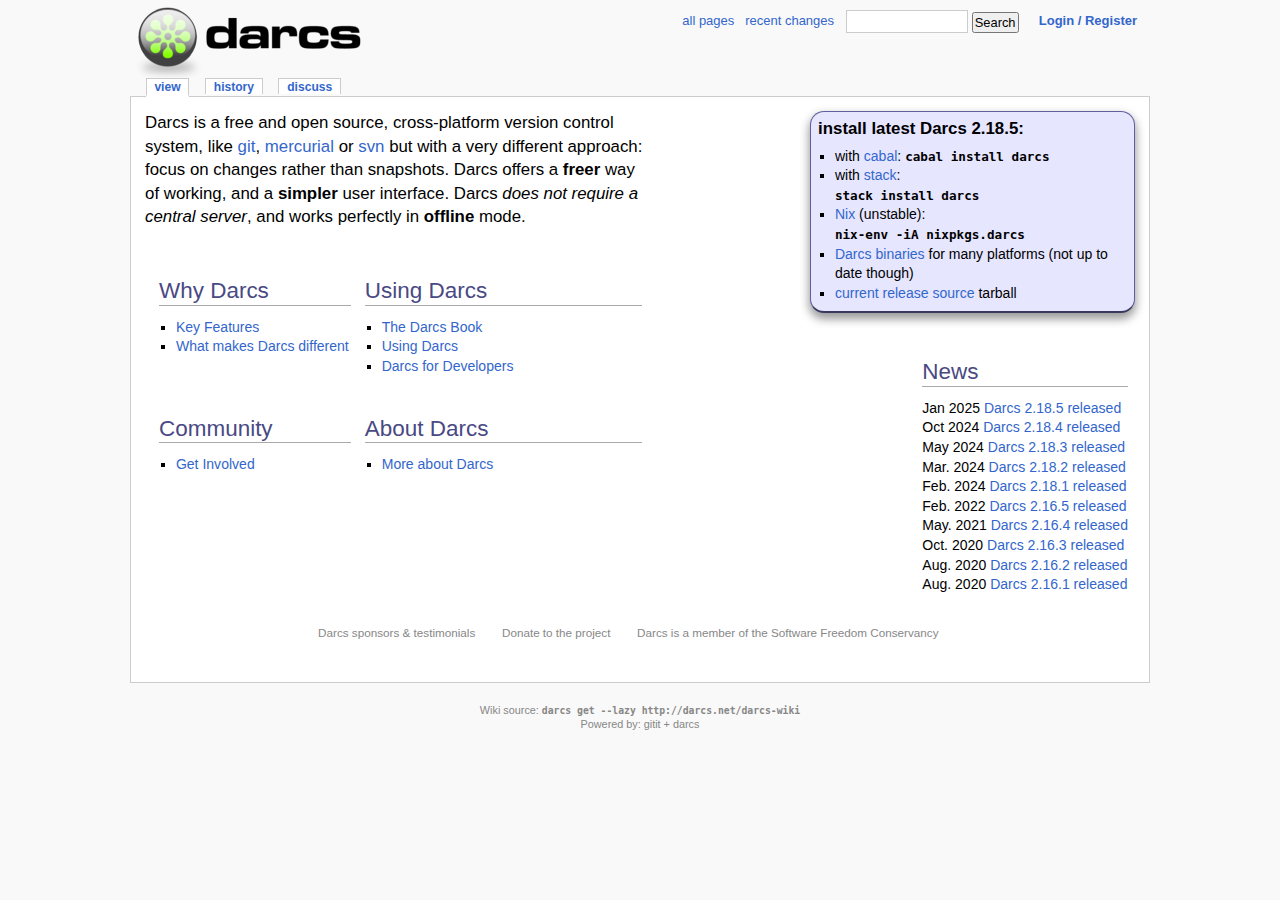Go to recent changes

tap(789, 21)
